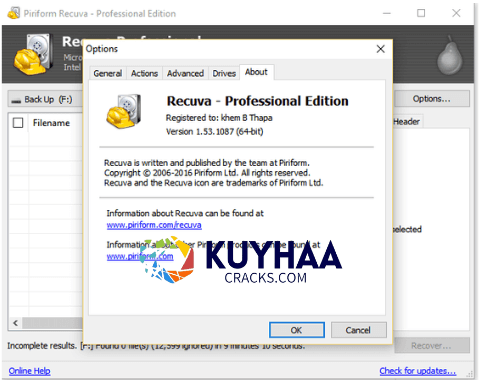Click the 'Registered to: khem B Thapa' text
This screenshot has width=480, height=386.
(219, 118)
